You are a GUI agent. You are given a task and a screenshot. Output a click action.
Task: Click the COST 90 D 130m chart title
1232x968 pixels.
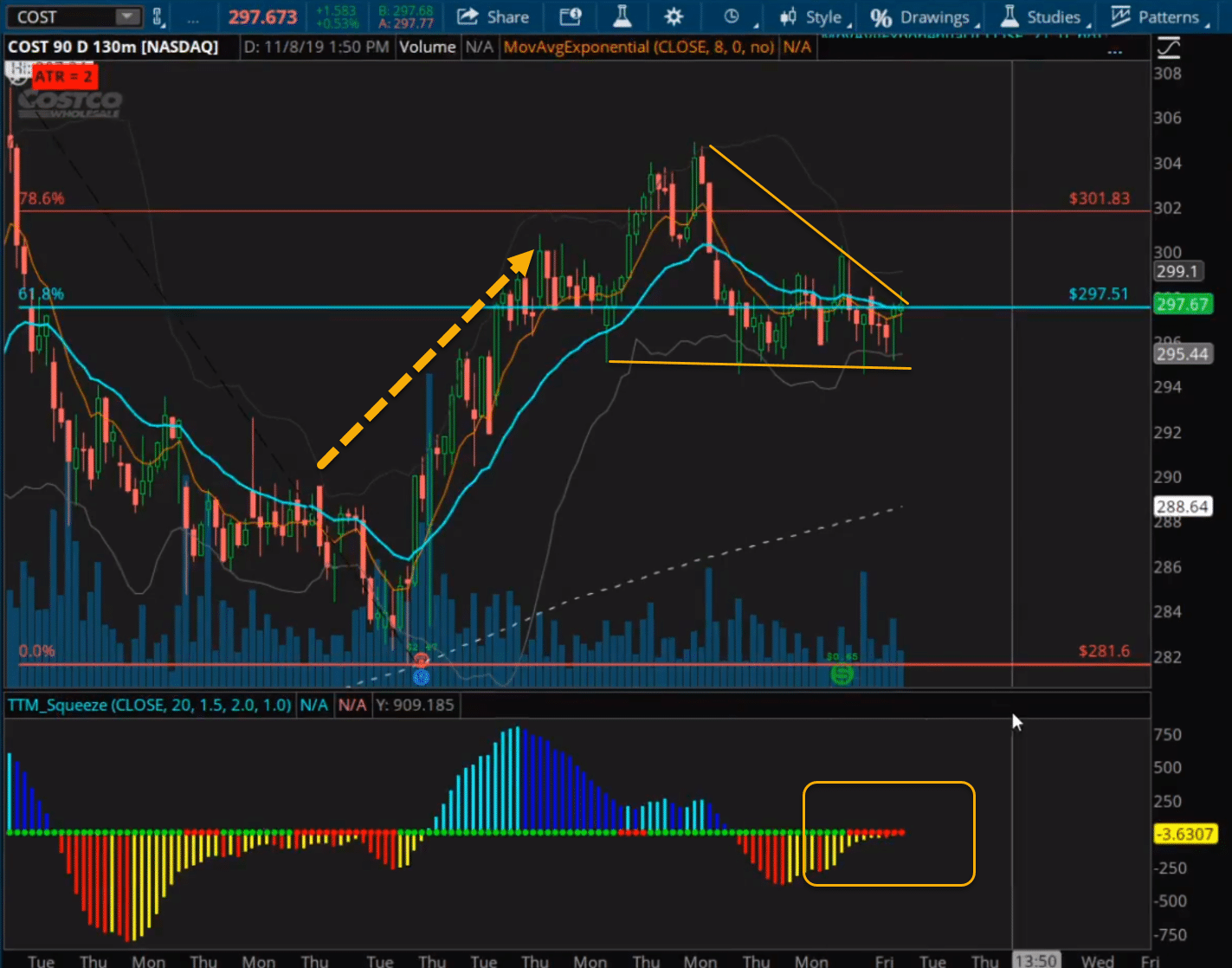(113, 47)
